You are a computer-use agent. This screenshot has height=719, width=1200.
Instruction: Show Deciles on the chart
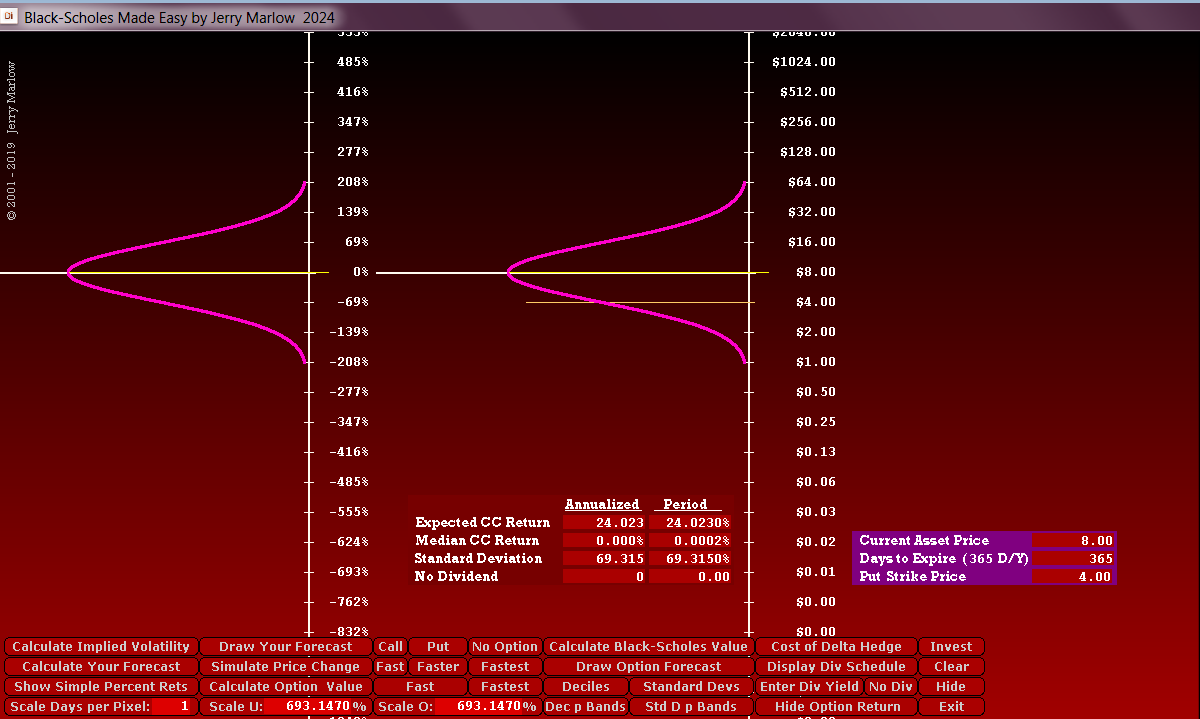tap(585, 687)
